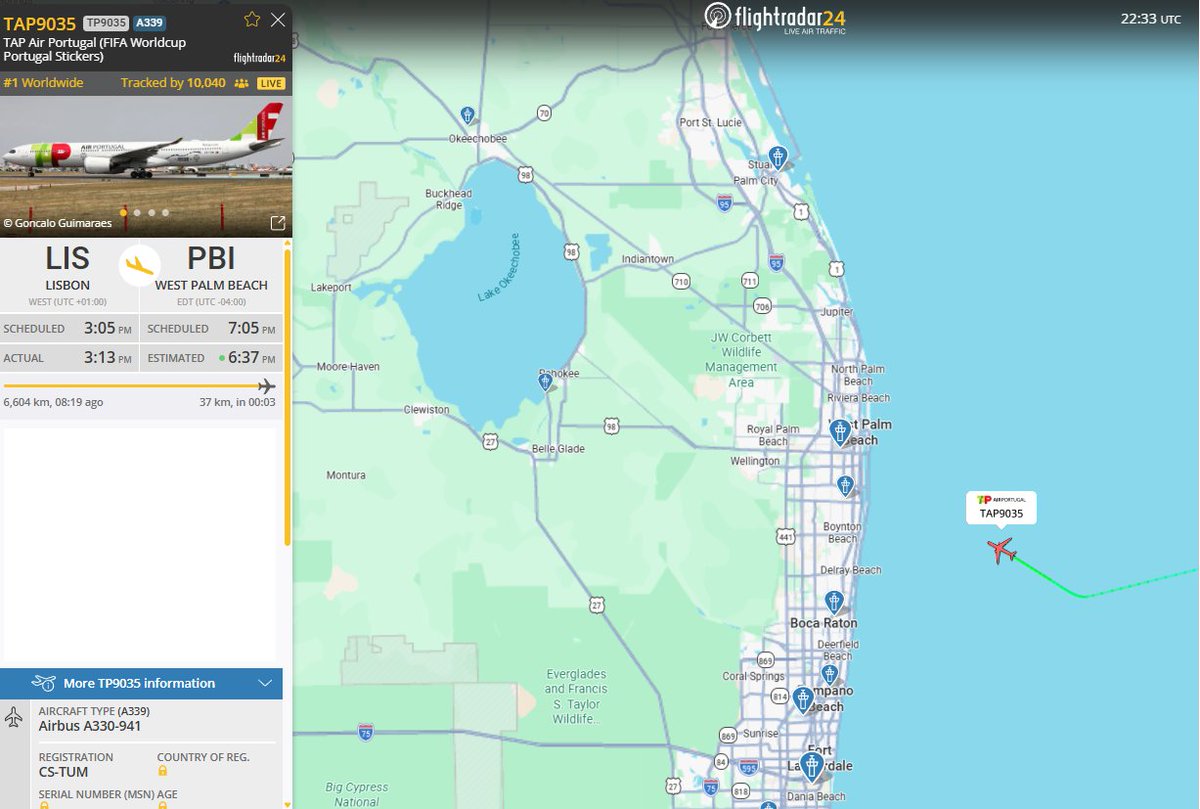This screenshot has height=809, width=1200.
Task: Click the Boca Raton airport pin
Action: coord(834,602)
